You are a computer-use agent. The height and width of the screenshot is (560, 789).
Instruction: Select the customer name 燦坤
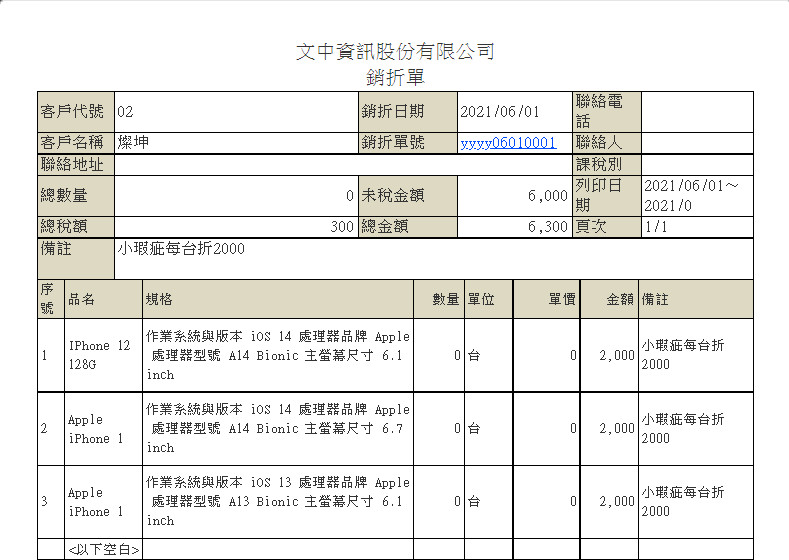[133, 143]
